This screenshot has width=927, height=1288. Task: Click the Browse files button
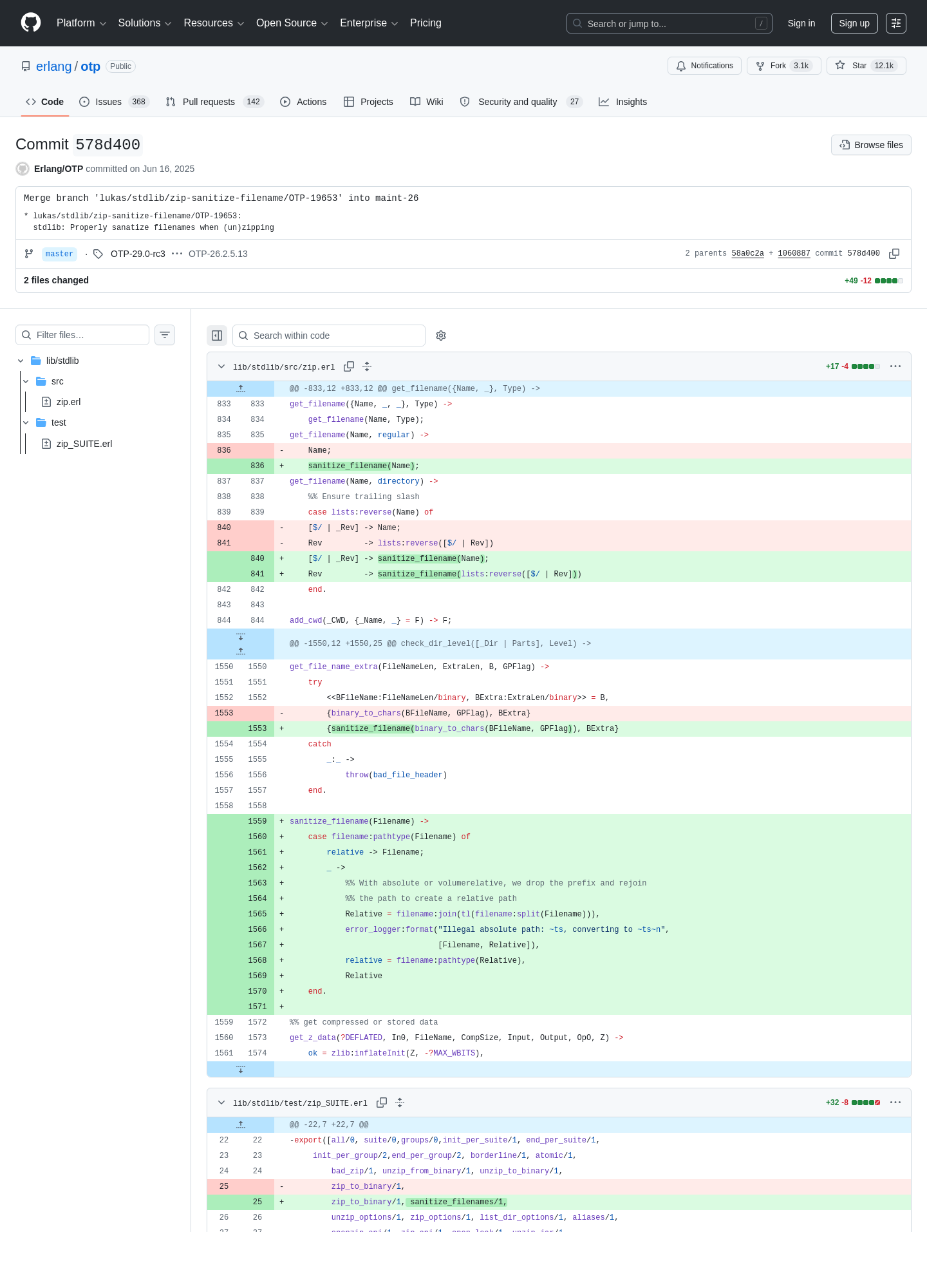tap(871, 145)
